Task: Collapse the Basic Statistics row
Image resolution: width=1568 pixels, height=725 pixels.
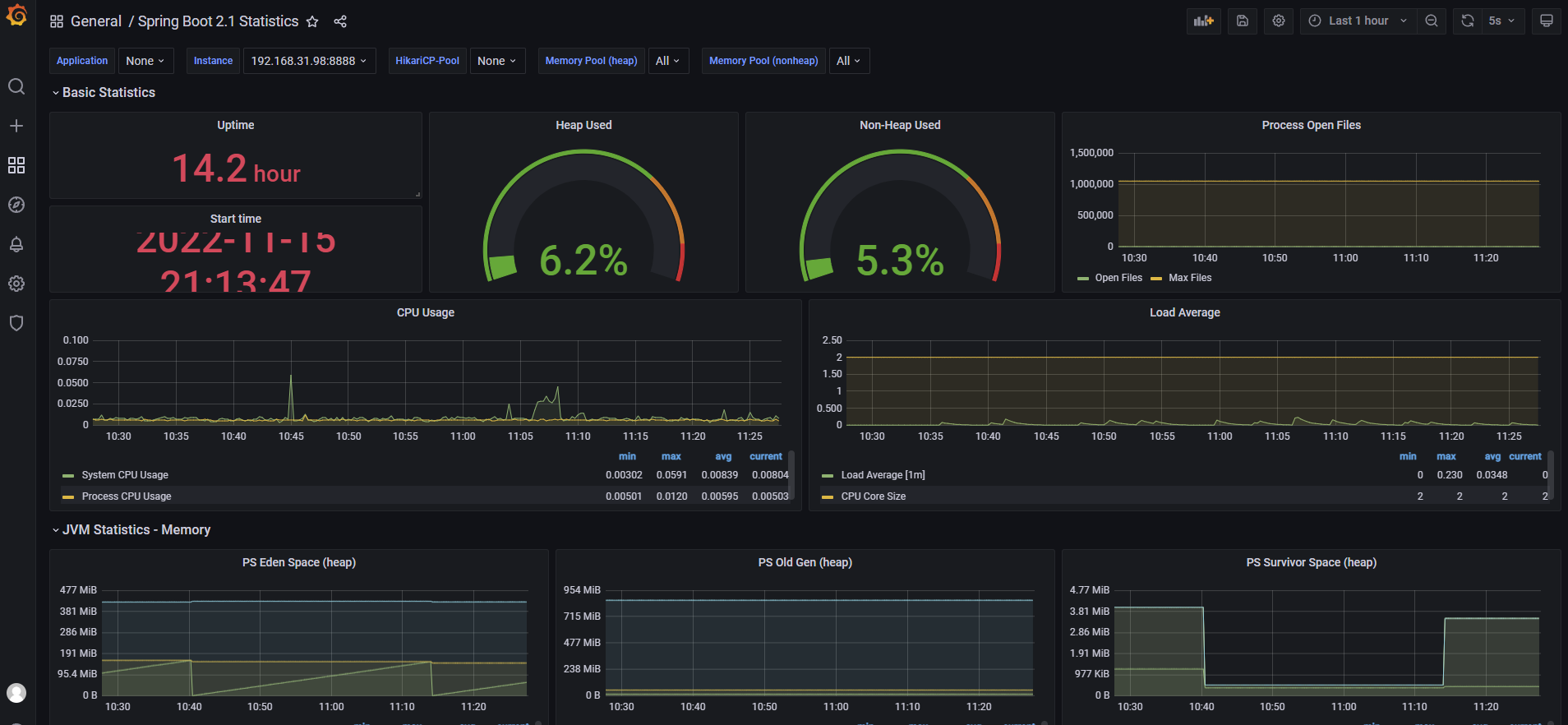Action: 103,93
